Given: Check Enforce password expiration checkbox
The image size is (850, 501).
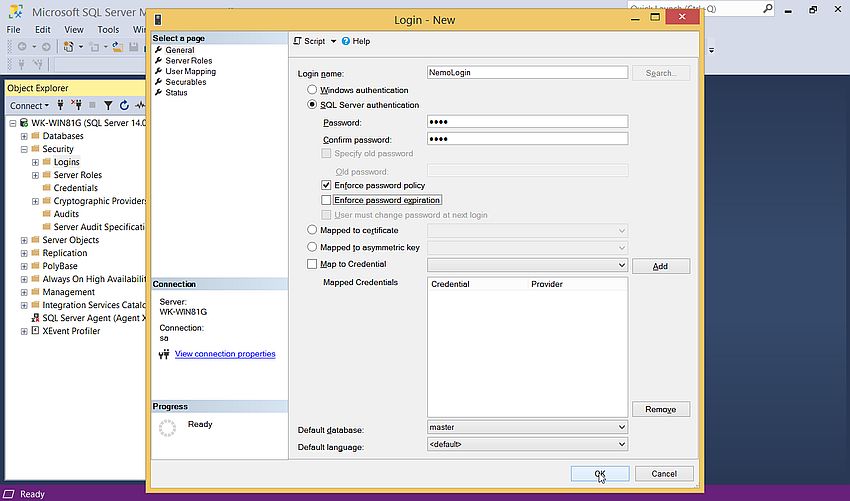Looking at the screenshot, I should 326,200.
